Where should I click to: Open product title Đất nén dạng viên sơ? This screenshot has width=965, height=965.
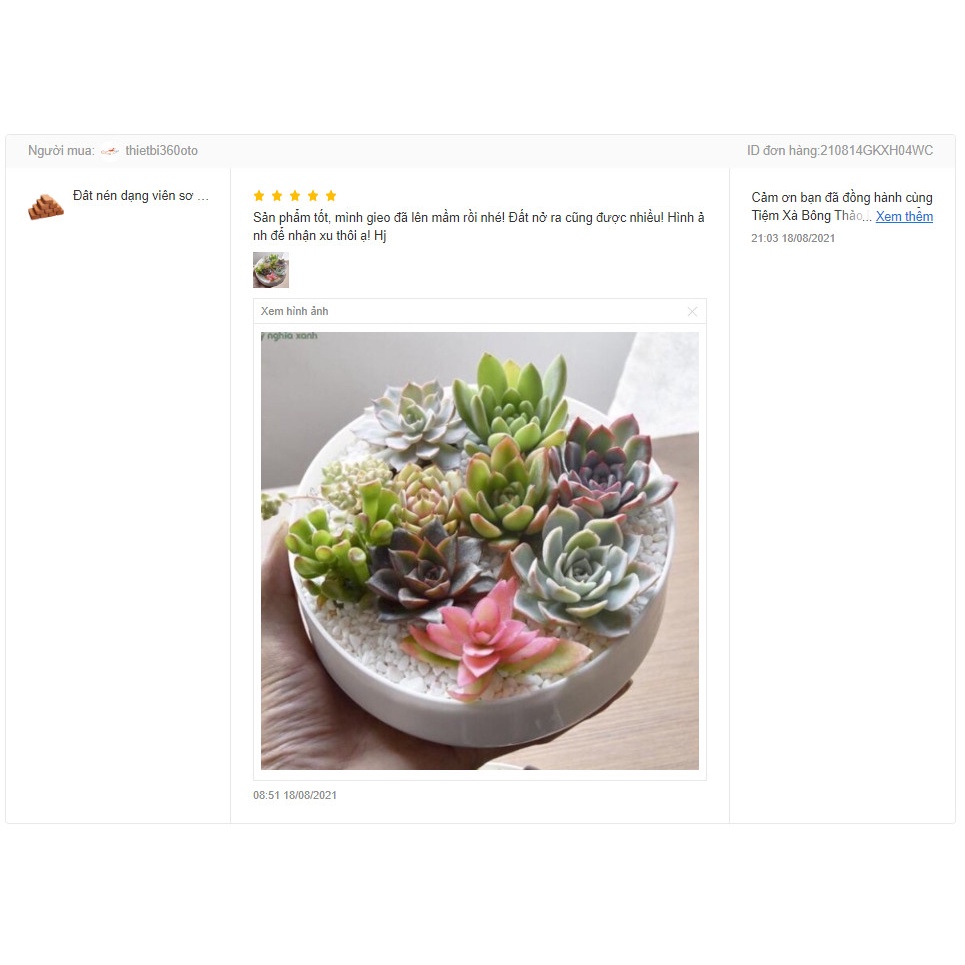[x=141, y=196]
